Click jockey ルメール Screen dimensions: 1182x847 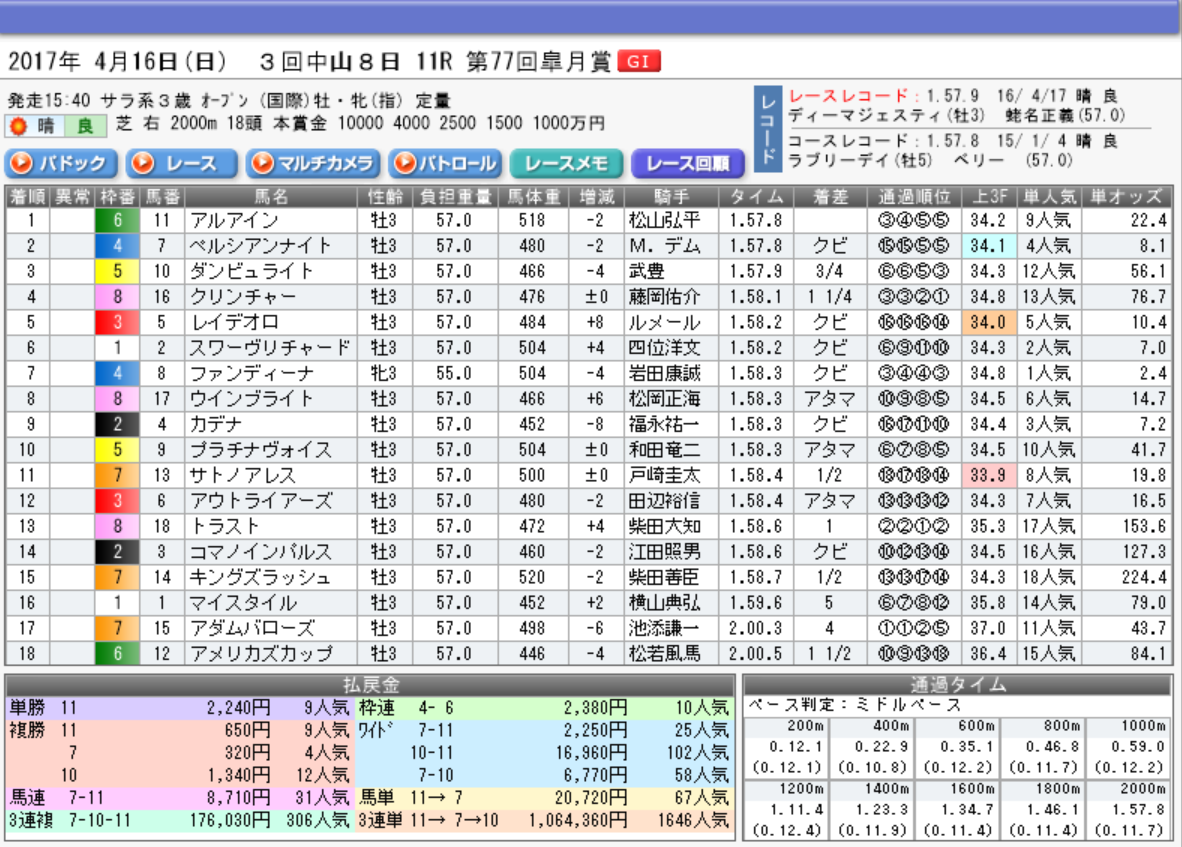pyautogui.click(x=664, y=323)
